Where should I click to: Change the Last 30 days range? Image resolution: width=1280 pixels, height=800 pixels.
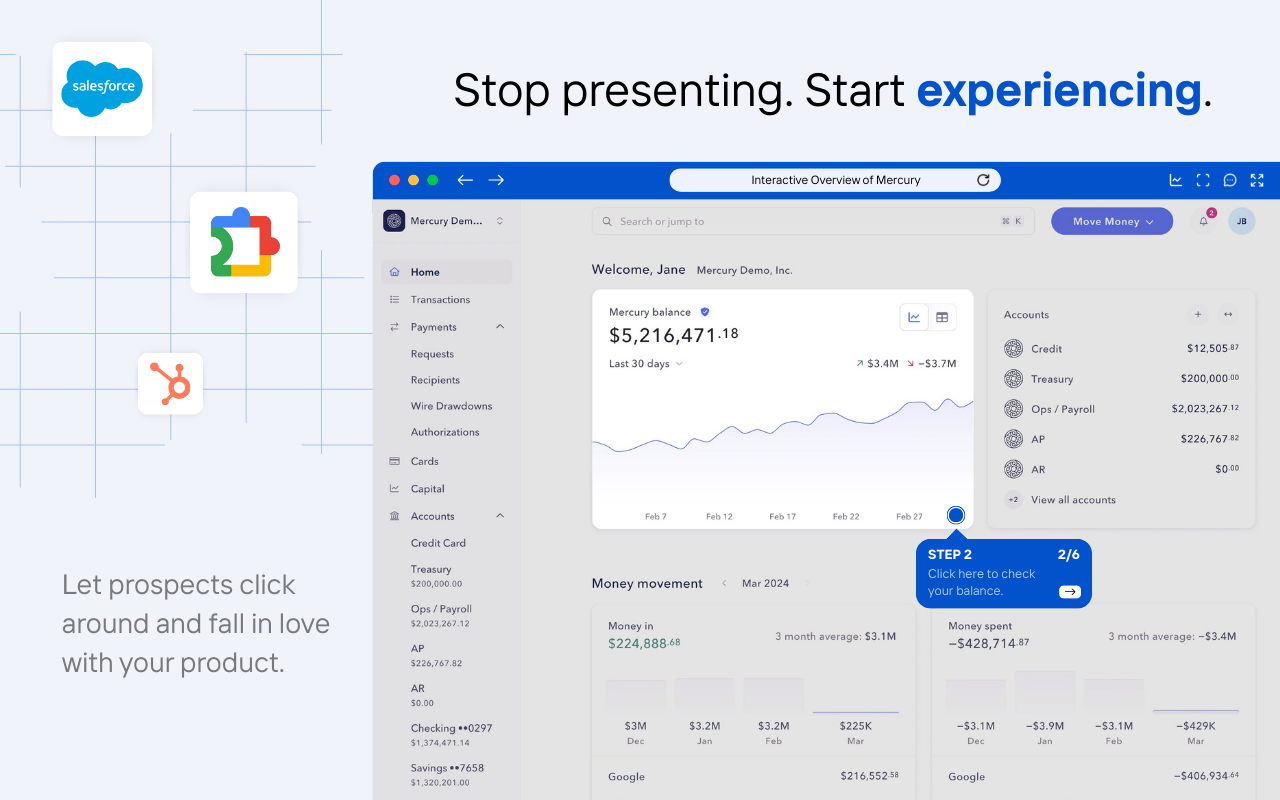tap(646, 364)
